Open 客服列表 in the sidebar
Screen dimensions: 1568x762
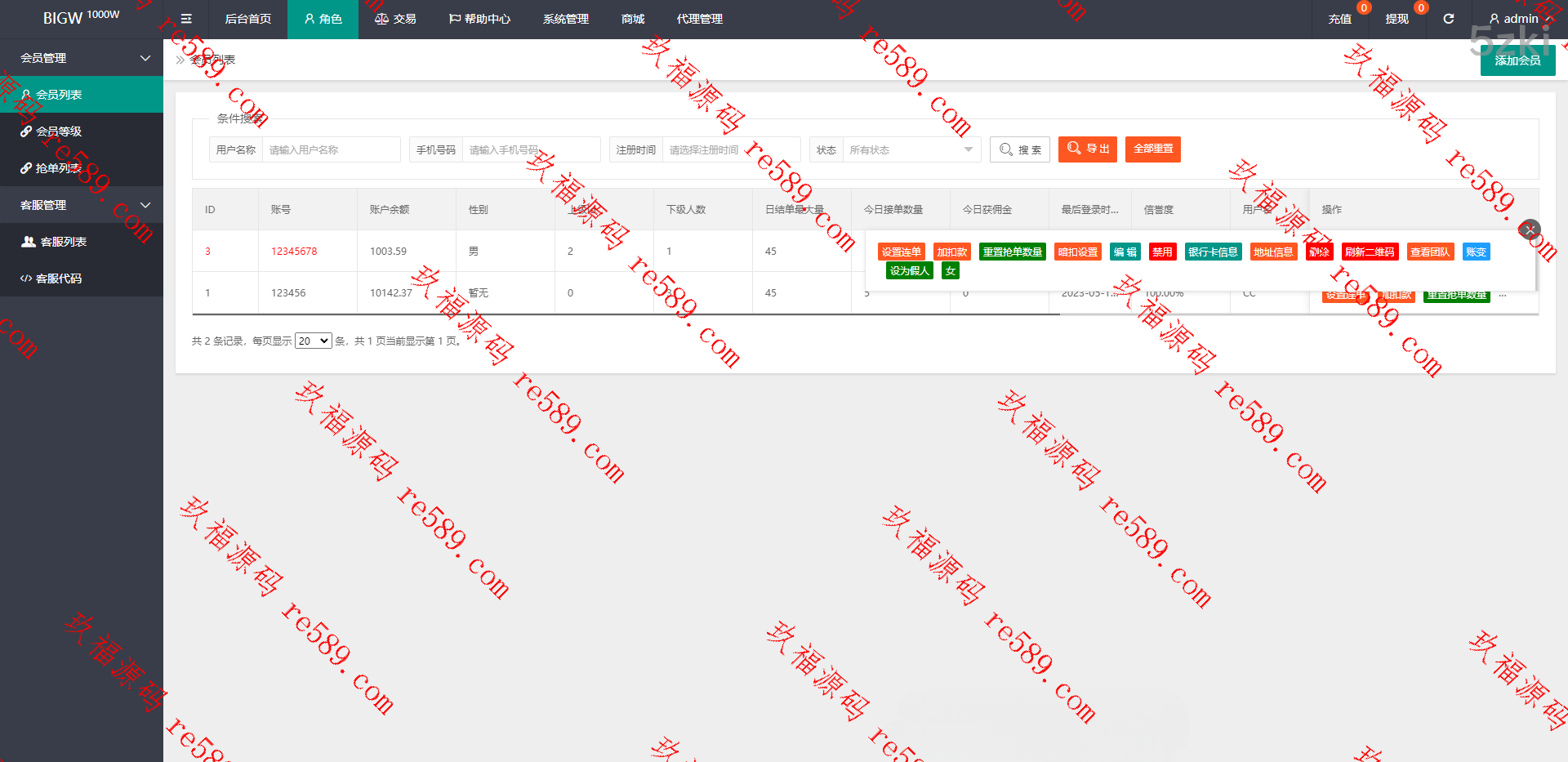(63, 242)
